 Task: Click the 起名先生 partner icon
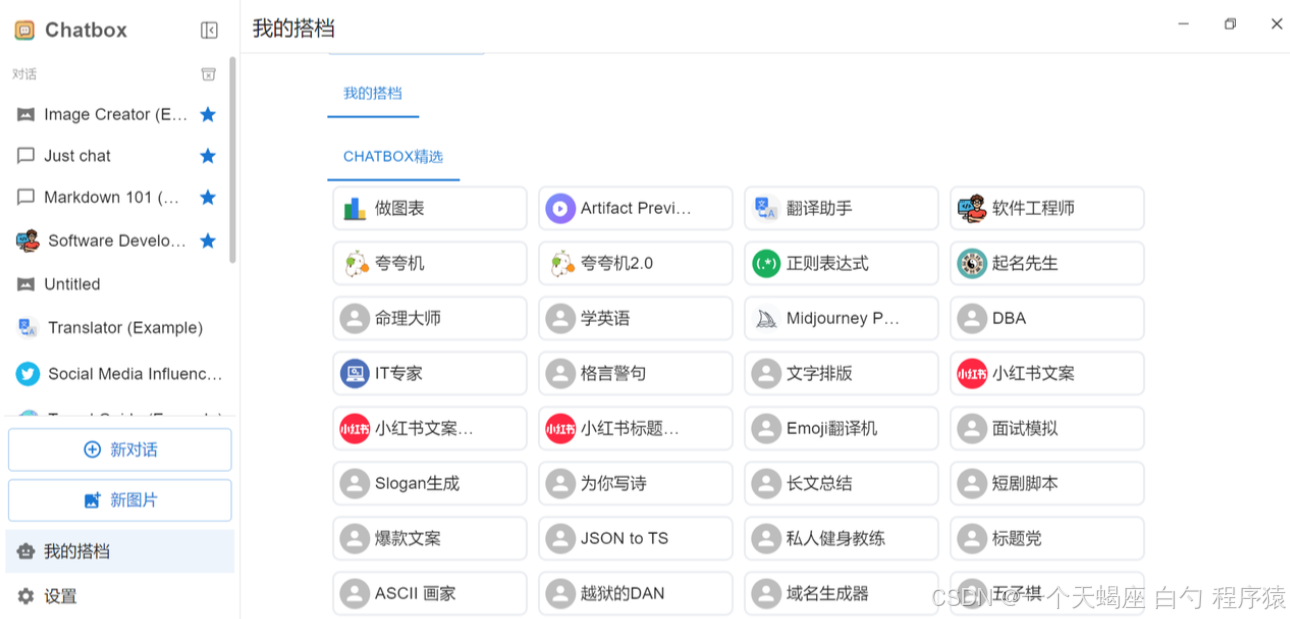click(x=972, y=264)
